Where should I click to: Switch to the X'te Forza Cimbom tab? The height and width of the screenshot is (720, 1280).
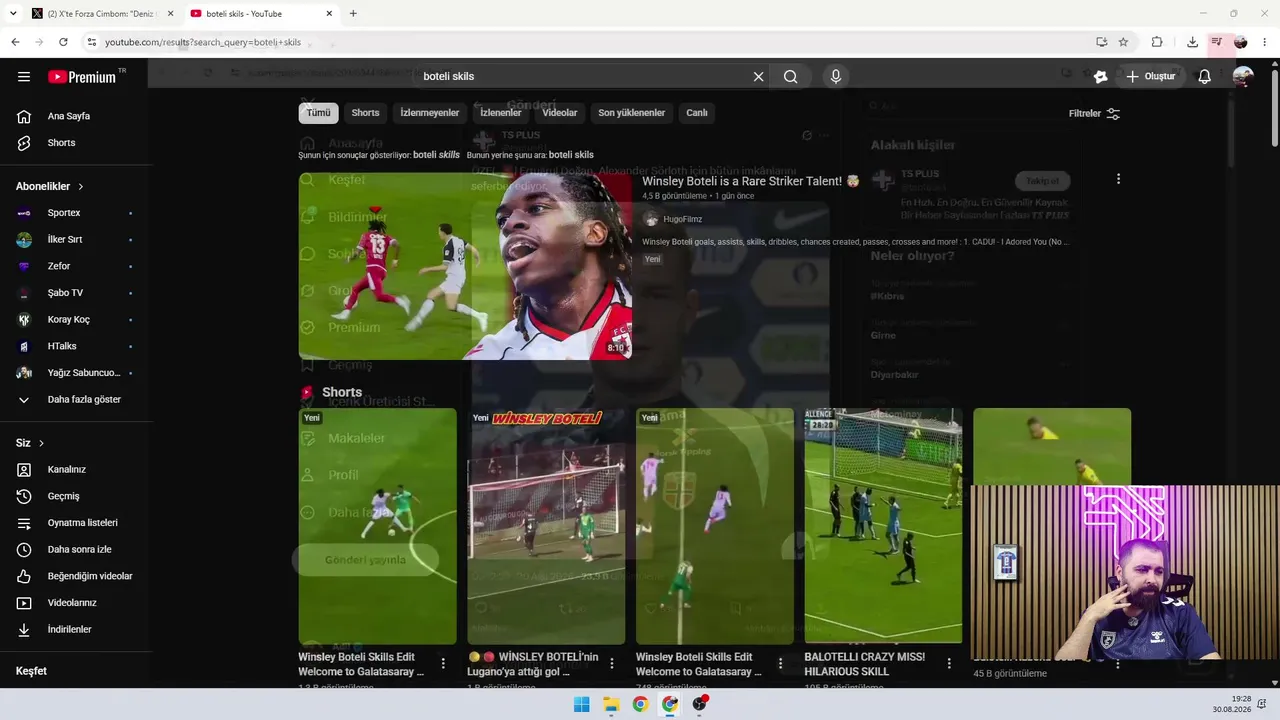102,14
